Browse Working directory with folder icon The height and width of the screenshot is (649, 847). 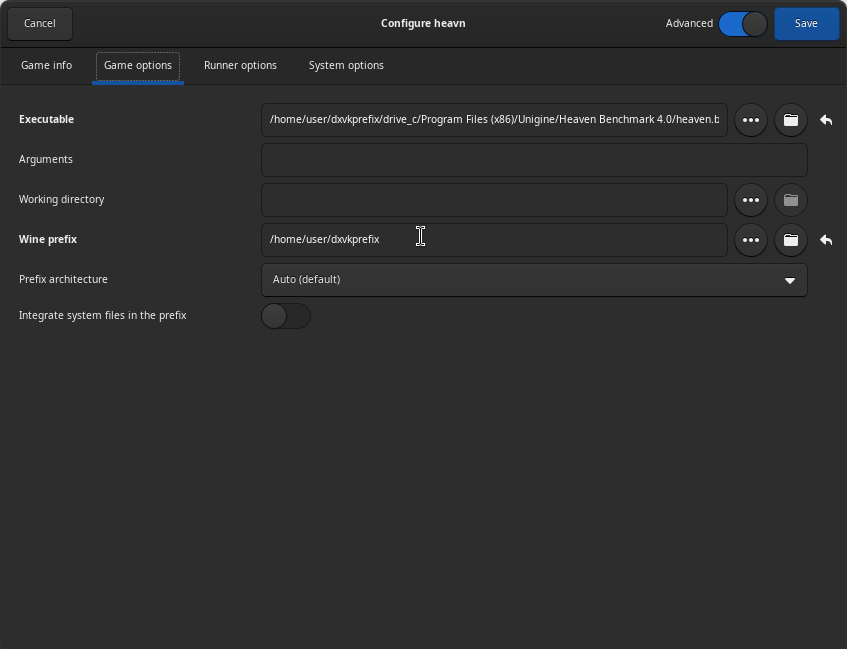[791, 200]
